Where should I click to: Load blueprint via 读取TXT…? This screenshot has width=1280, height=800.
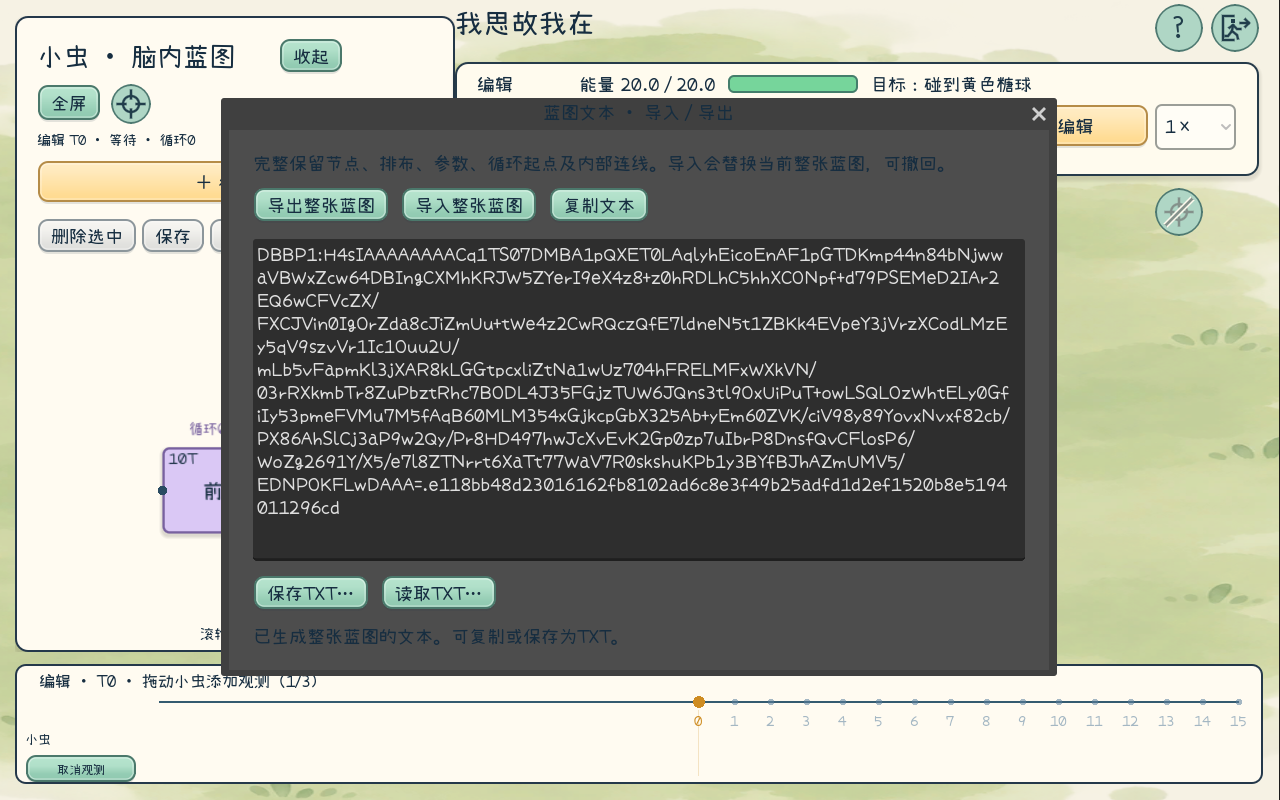coord(439,593)
